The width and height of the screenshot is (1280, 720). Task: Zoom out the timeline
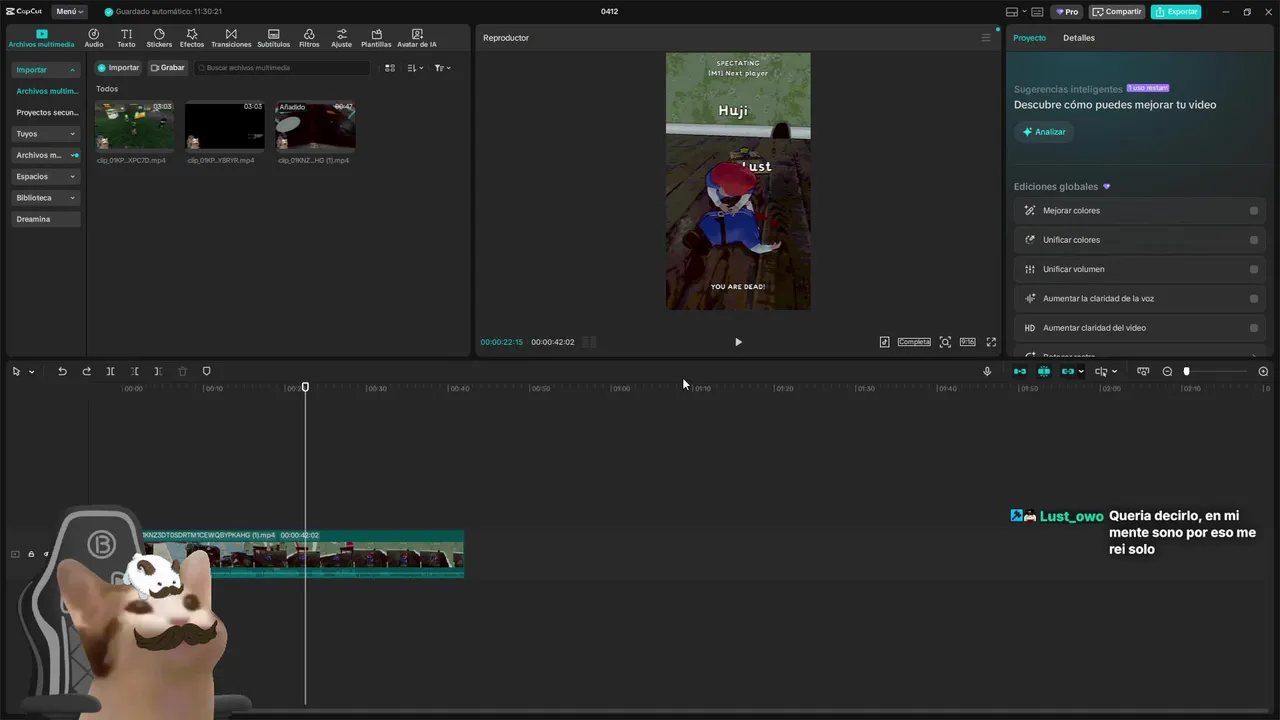(1167, 371)
